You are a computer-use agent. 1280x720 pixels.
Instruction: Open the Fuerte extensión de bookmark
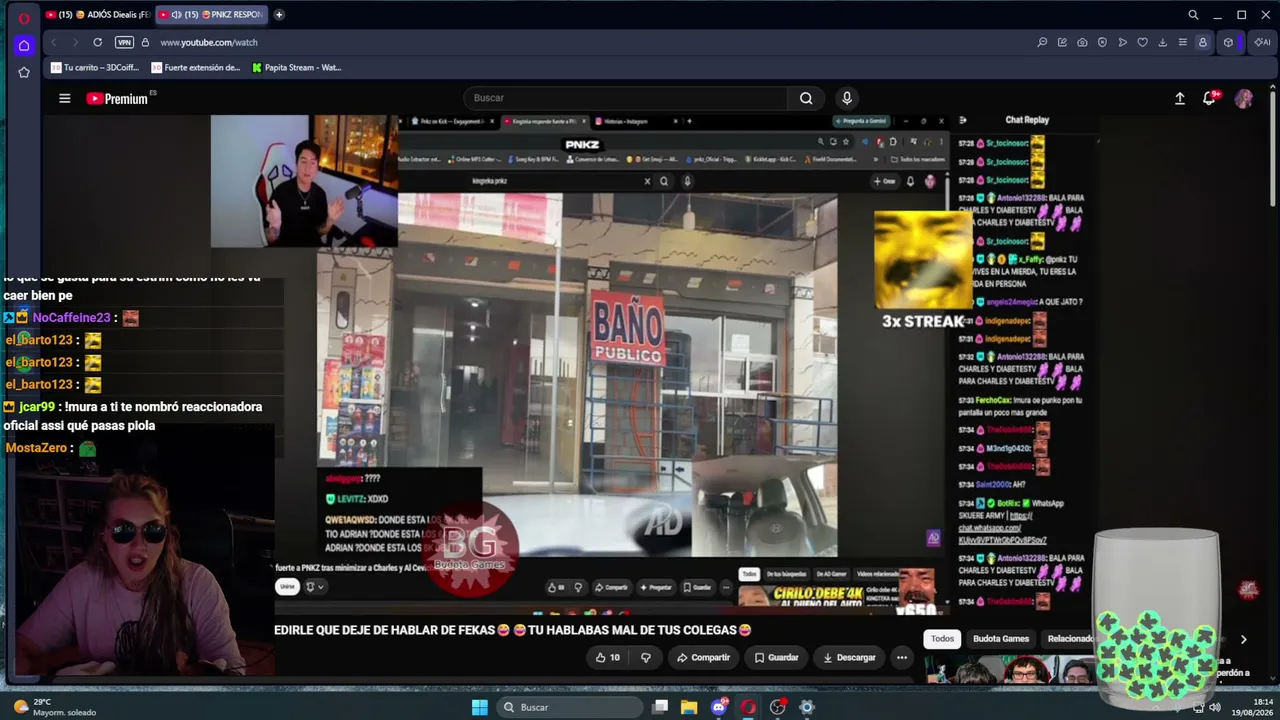[196, 68]
